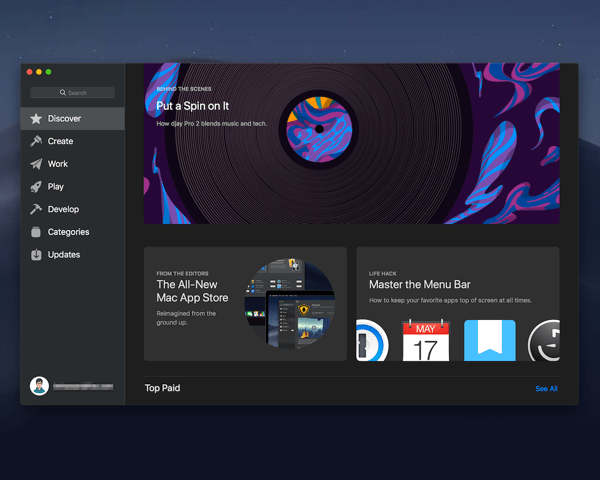Click the circular App Store preview image
The width and height of the screenshot is (600, 480).
[290, 304]
